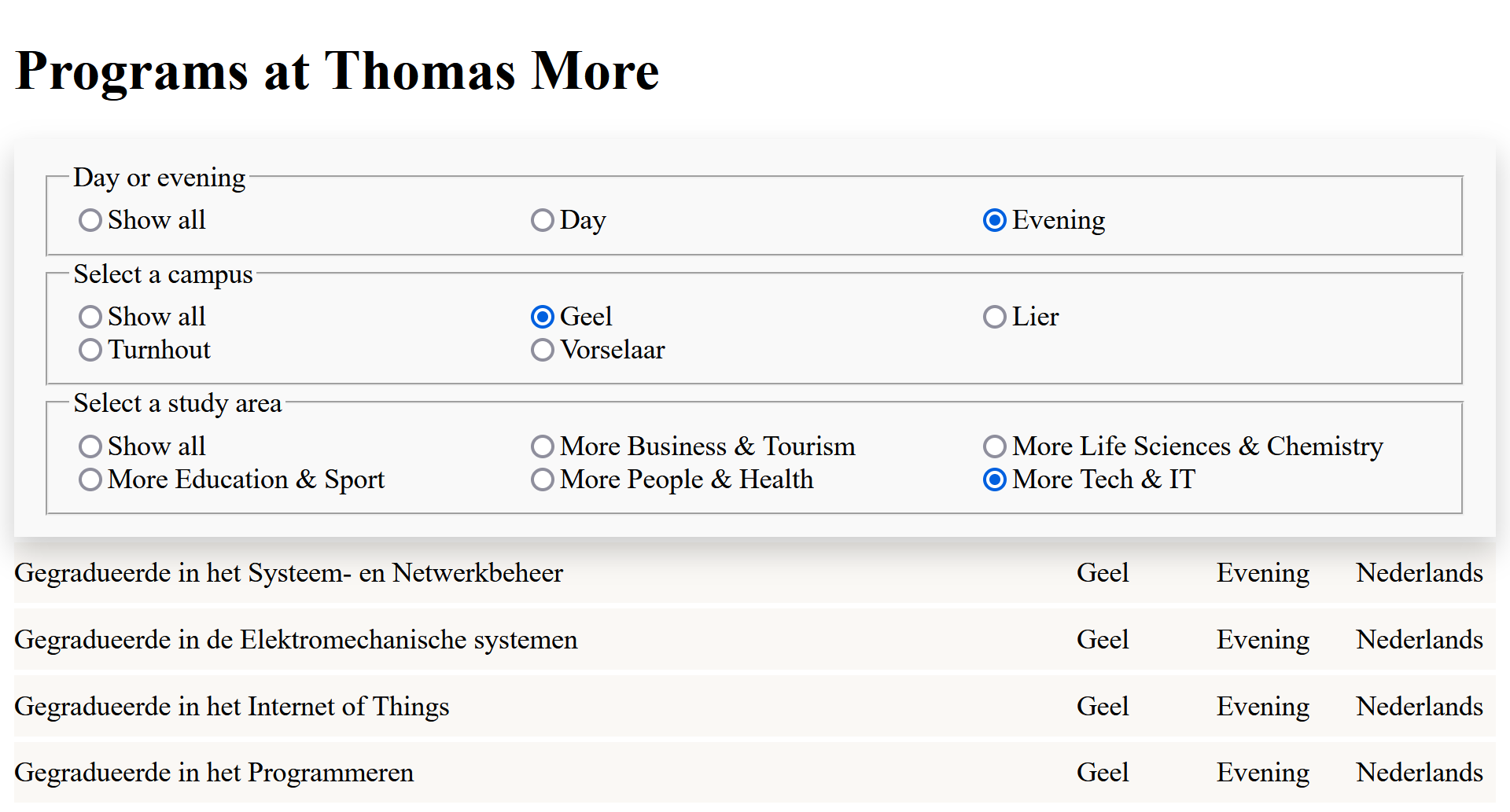Choose the Day radio option
The width and height of the screenshot is (1510, 812).
543,220
